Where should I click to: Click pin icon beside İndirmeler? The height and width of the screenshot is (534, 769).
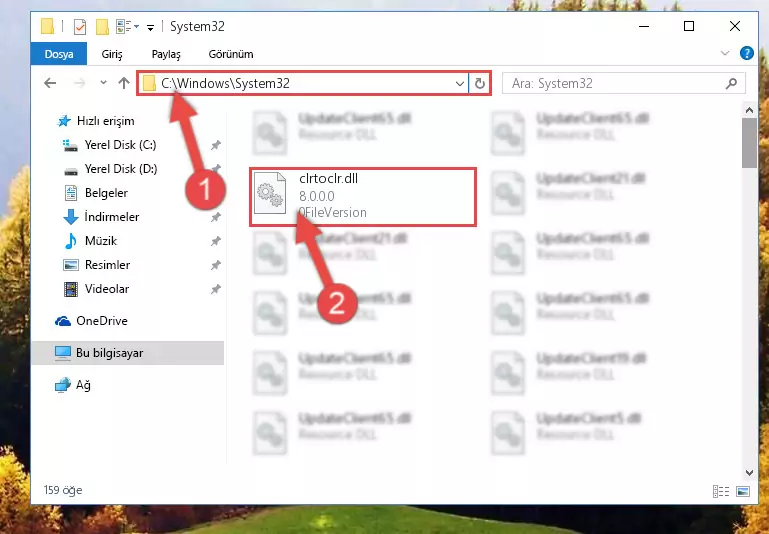216,217
